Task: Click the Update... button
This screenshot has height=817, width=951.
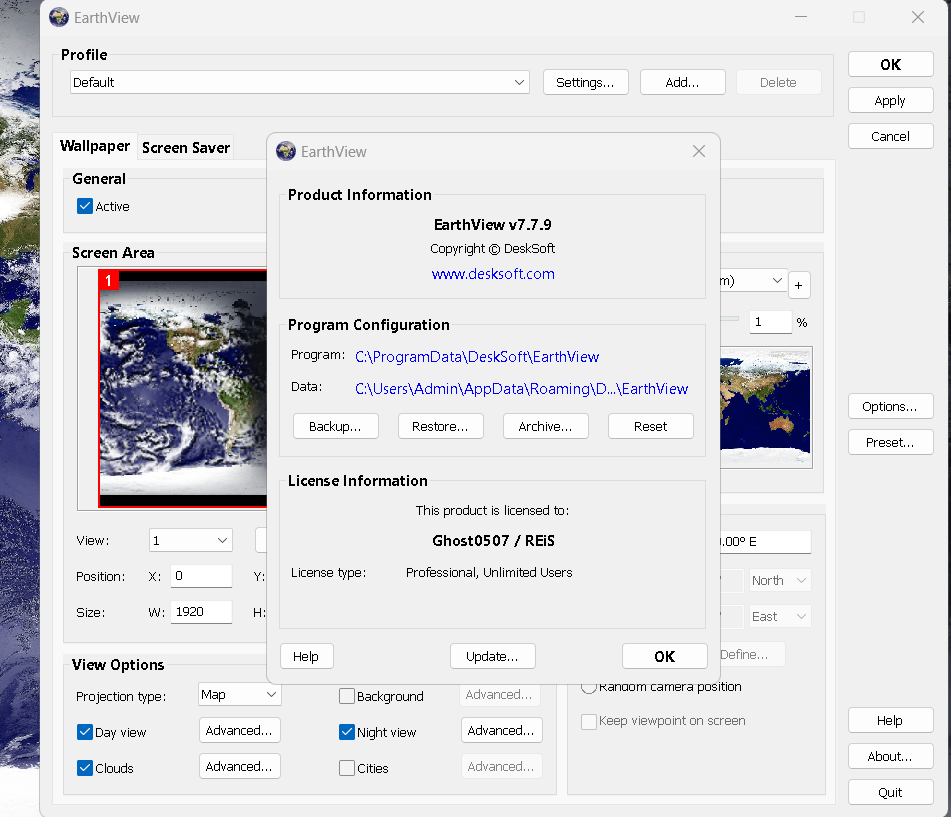Action: click(x=492, y=656)
